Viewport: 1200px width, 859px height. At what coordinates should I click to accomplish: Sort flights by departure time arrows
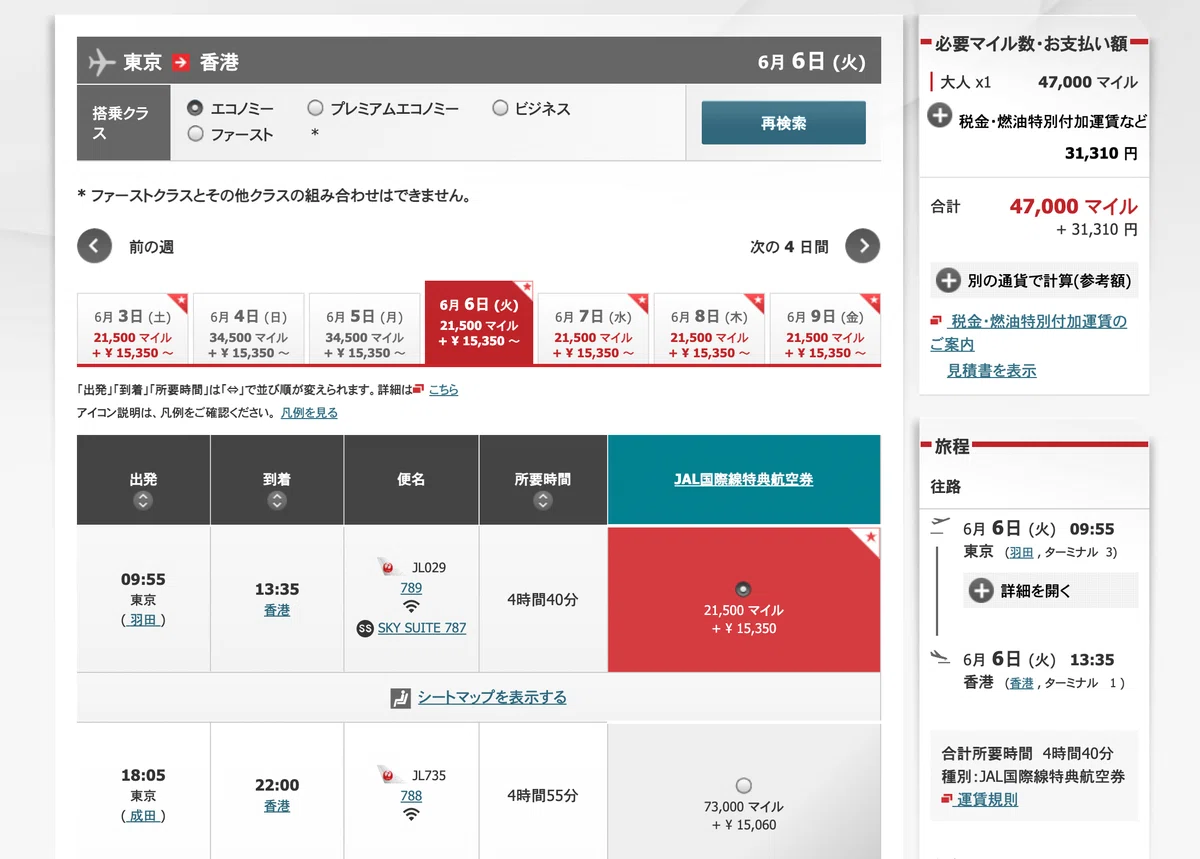(143, 501)
